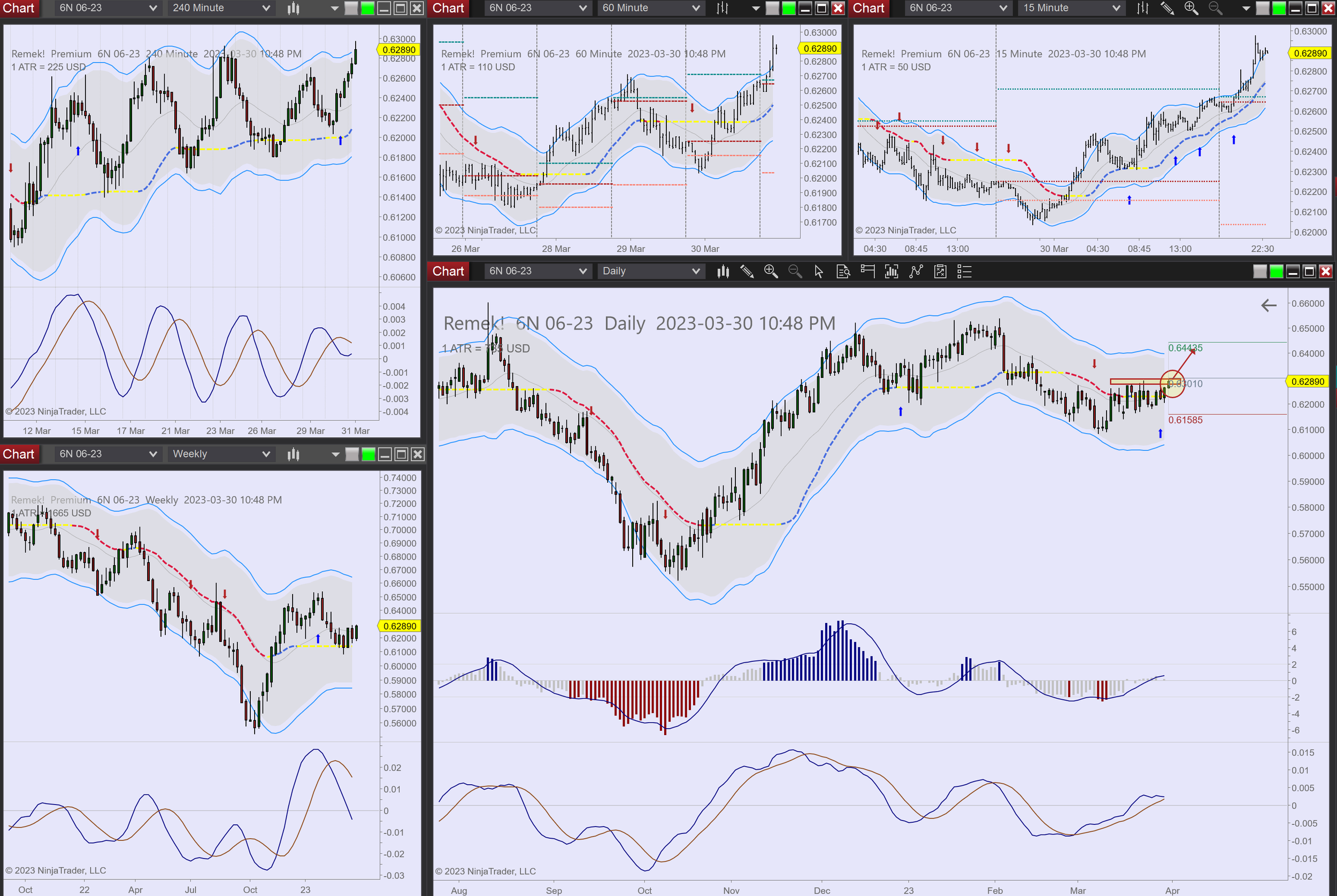Toggle green link button on Weekly chart

tap(368, 454)
